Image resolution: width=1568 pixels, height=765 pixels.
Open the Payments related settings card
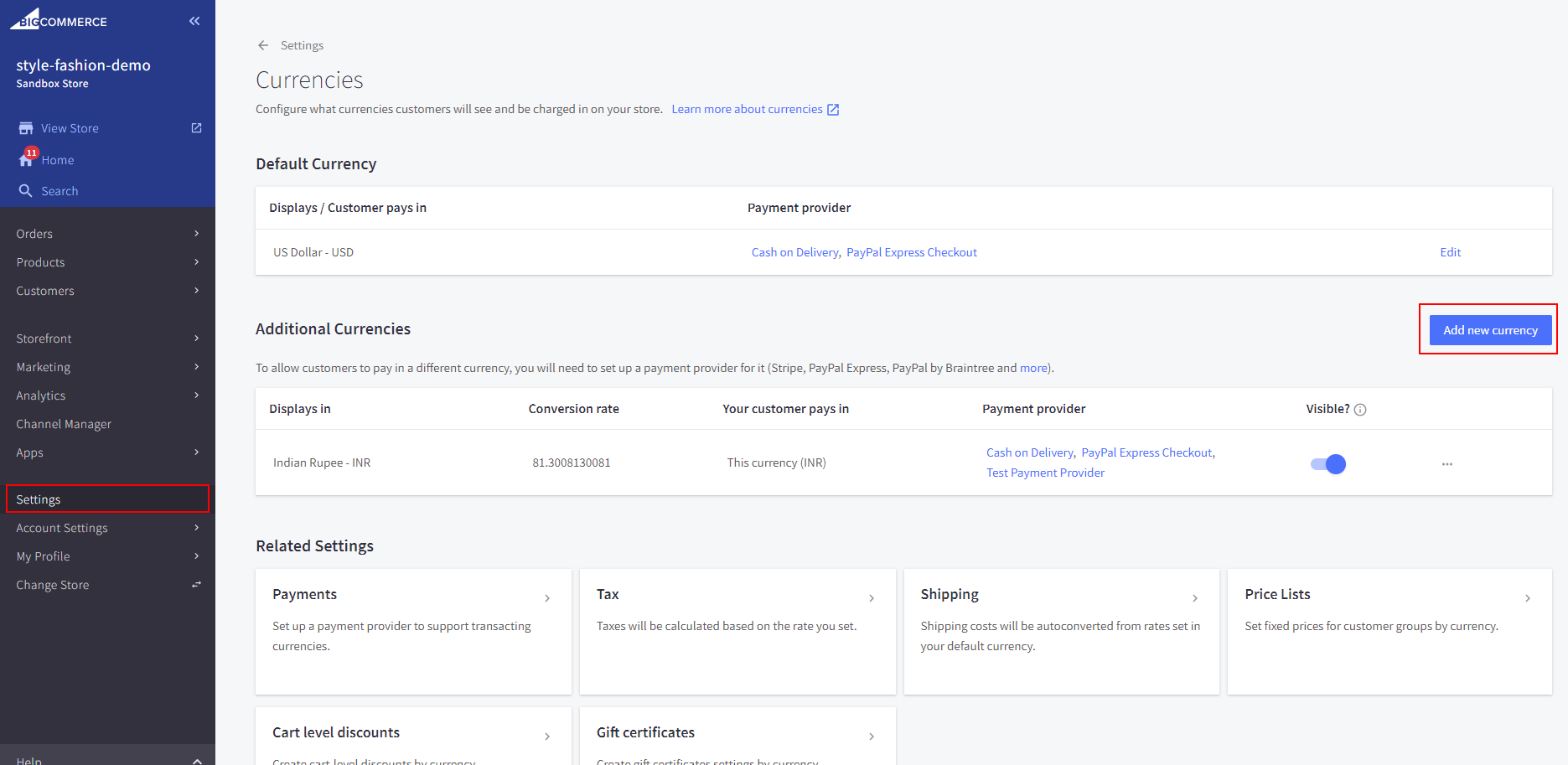(x=412, y=631)
